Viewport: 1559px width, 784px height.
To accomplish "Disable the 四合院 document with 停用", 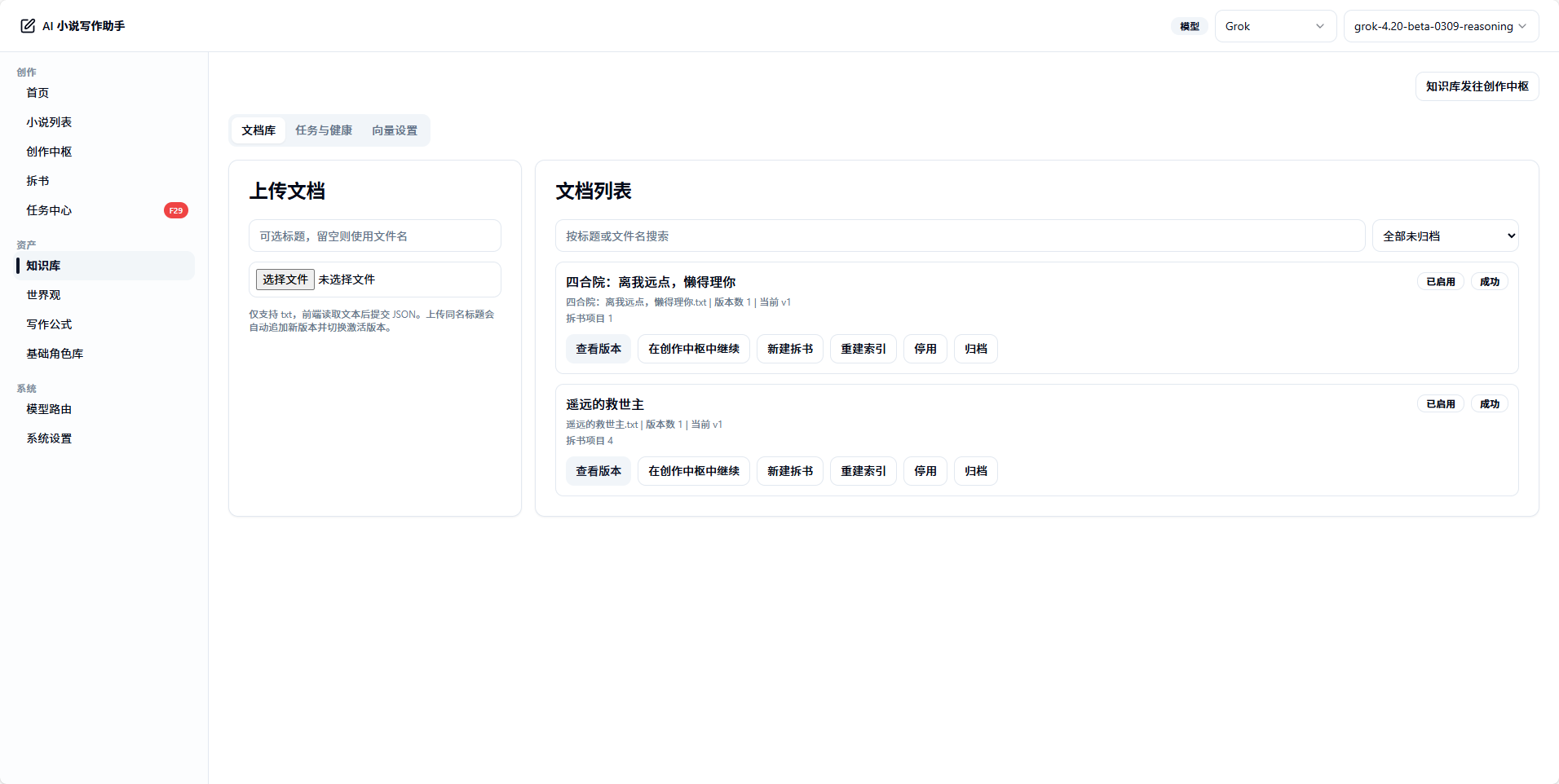I will pos(925,348).
